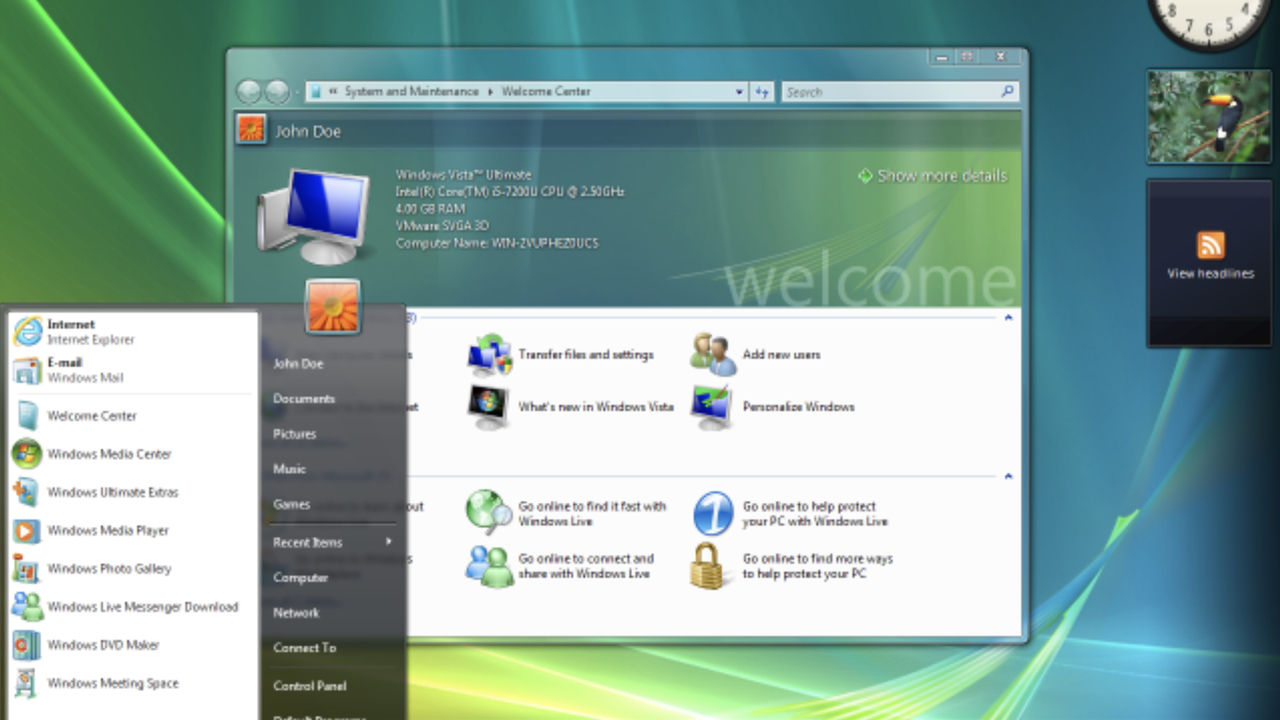The height and width of the screenshot is (720, 1280).
Task: Open Personalize Windows
Action: coord(713,407)
